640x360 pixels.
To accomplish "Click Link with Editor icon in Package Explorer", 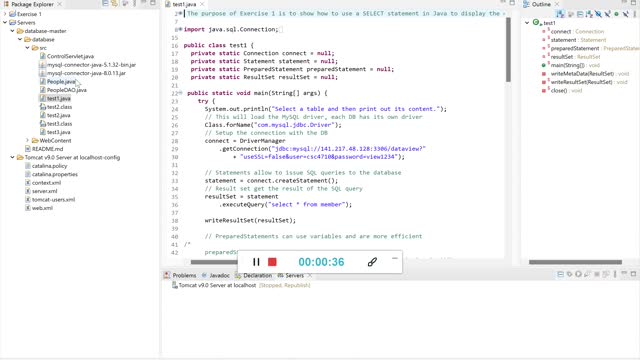I will coord(115,4).
